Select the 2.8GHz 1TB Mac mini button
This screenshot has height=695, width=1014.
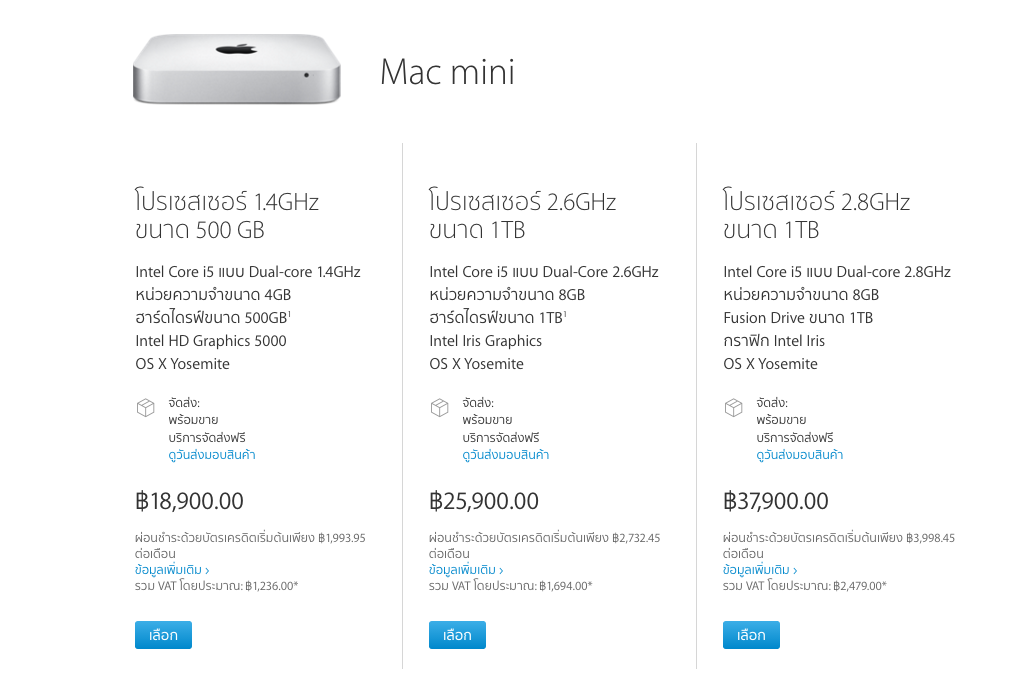tap(751, 635)
